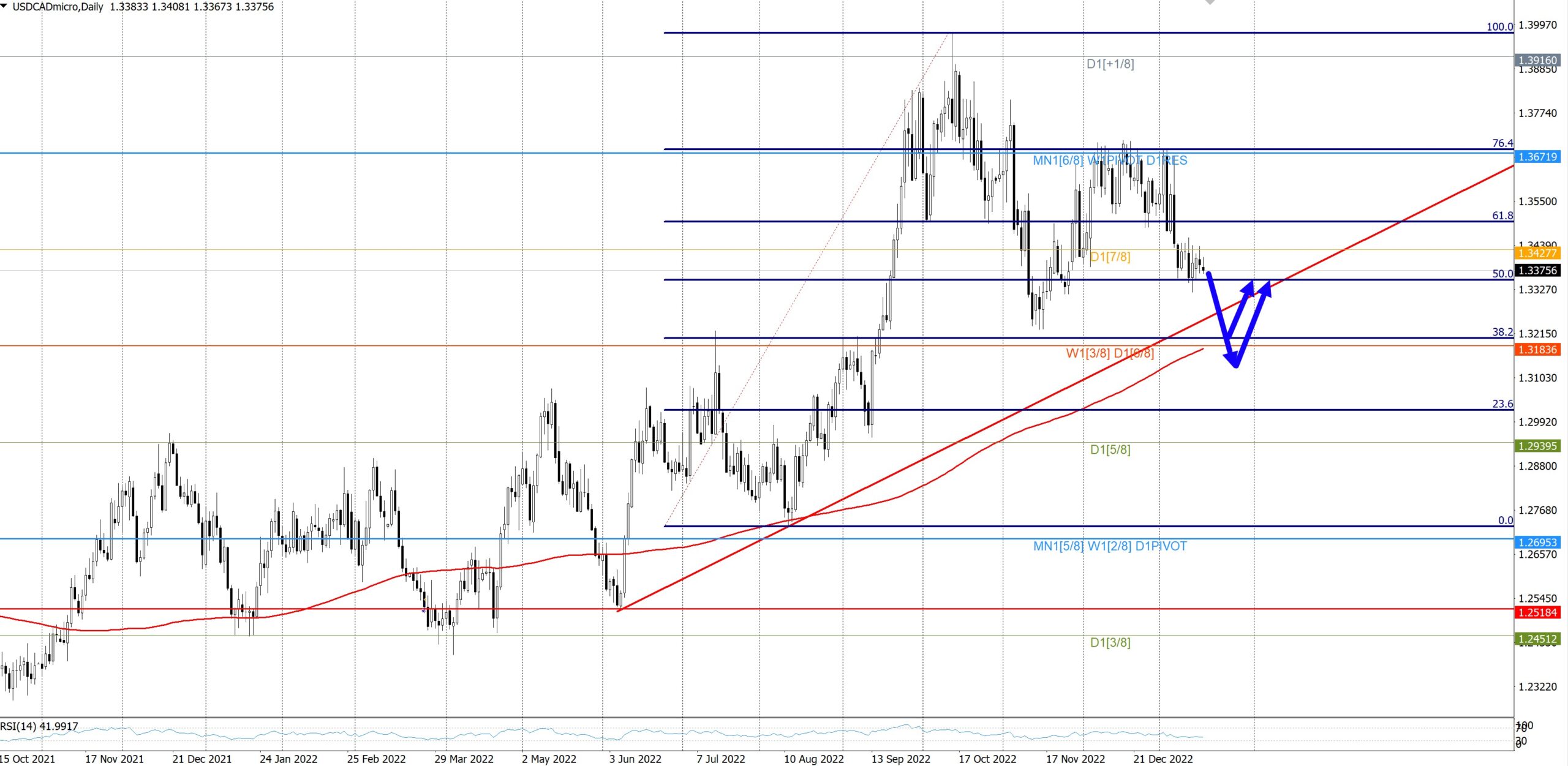This screenshot has width=1568, height=766.
Task: Click the orange 1.34277 price tag
Action: 1537,253
